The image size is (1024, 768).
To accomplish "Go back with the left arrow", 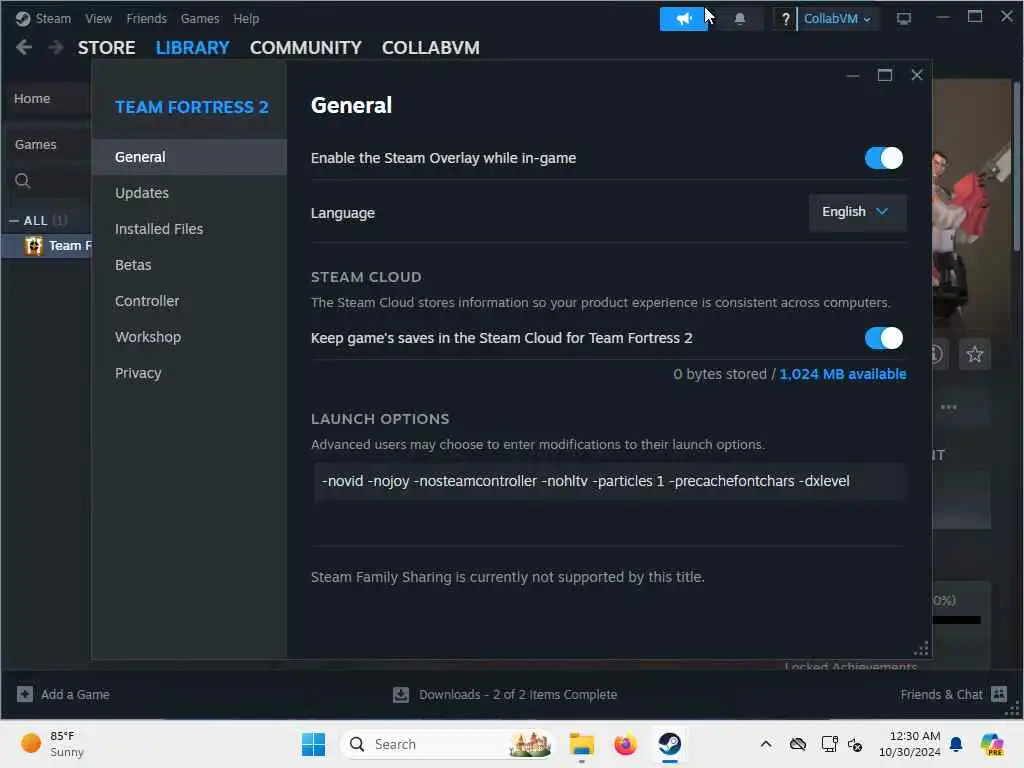I will [24, 47].
